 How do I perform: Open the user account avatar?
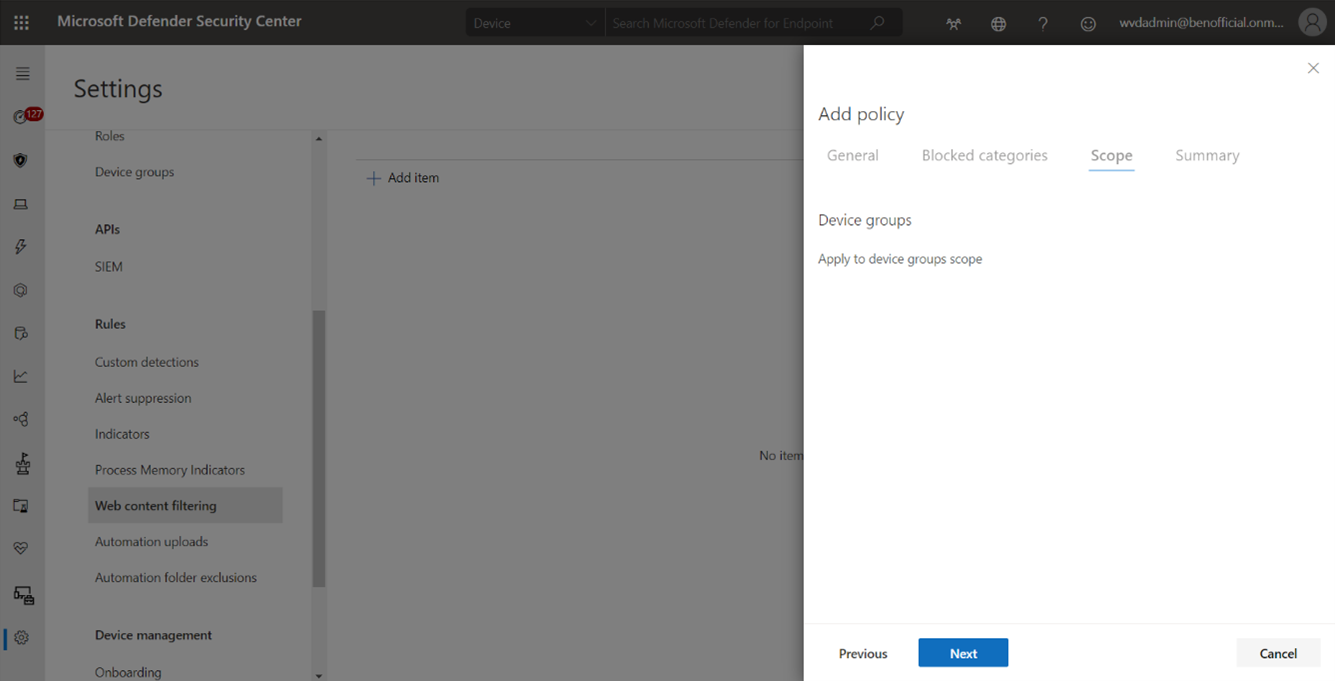pos(1311,22)
